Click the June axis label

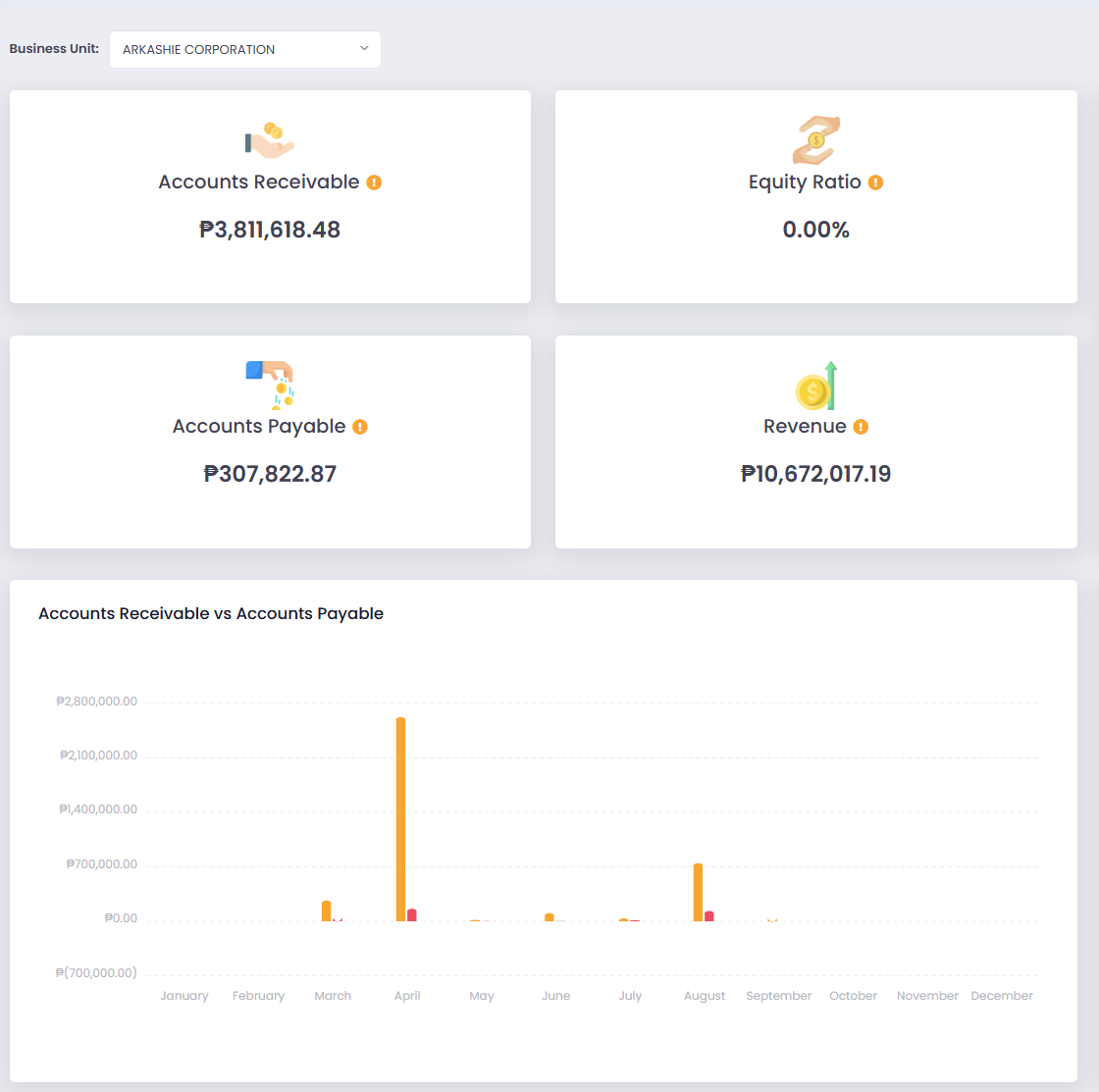555,995
